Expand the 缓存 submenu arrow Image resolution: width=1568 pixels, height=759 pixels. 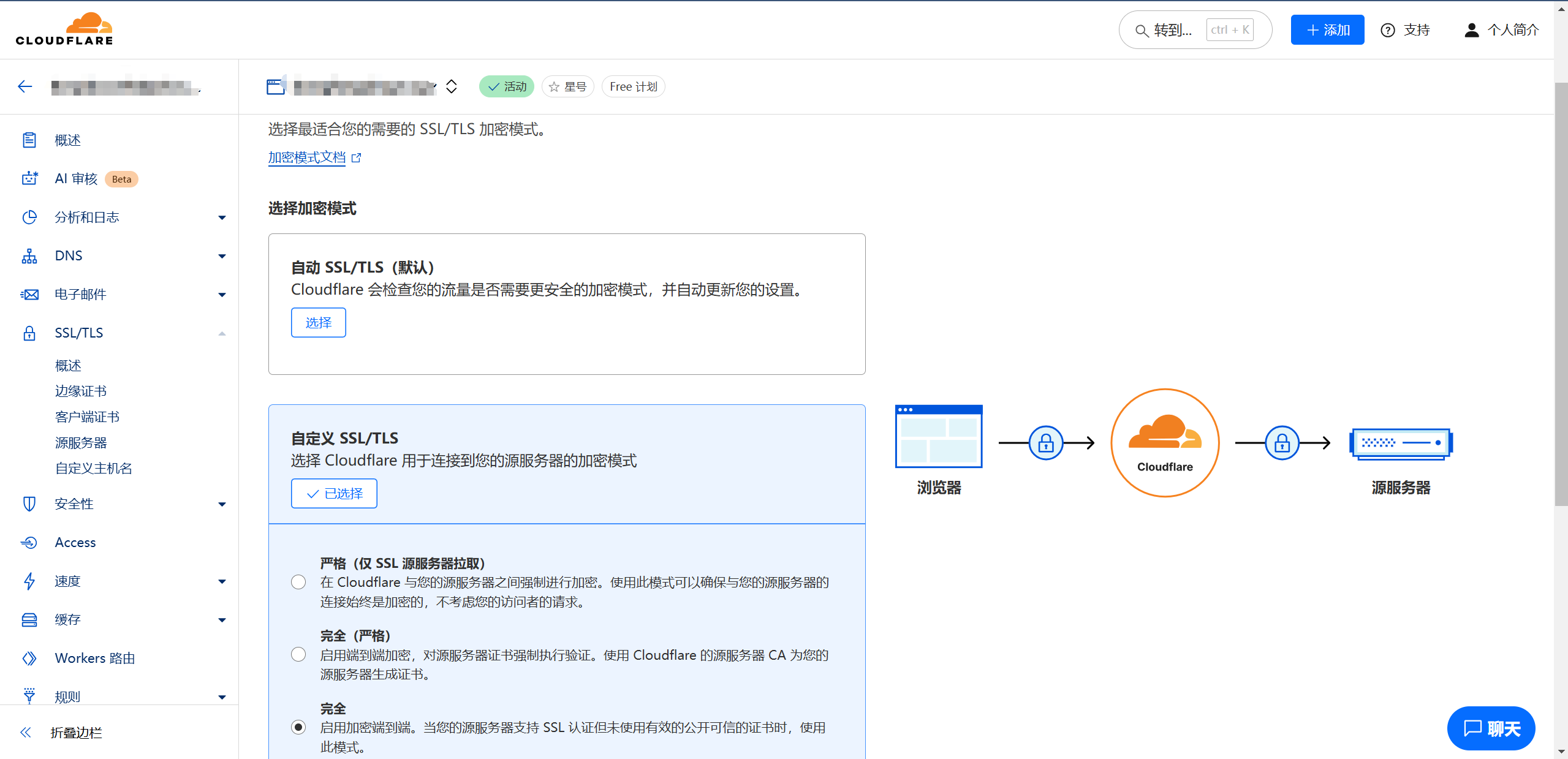[222, 620]
